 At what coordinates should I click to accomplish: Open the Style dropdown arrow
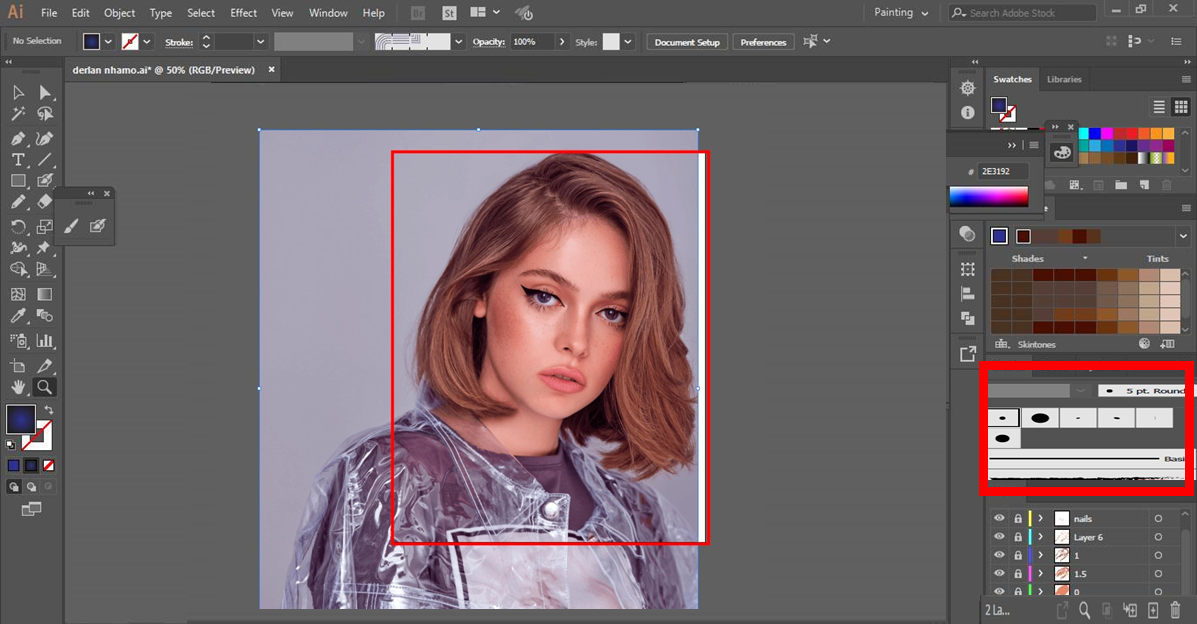pyautogui.click(x=628, y=42)
